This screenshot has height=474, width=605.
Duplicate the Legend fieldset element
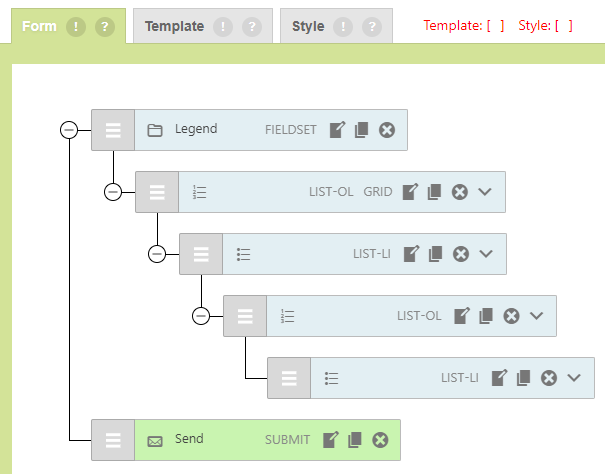[x=361, y=130]
